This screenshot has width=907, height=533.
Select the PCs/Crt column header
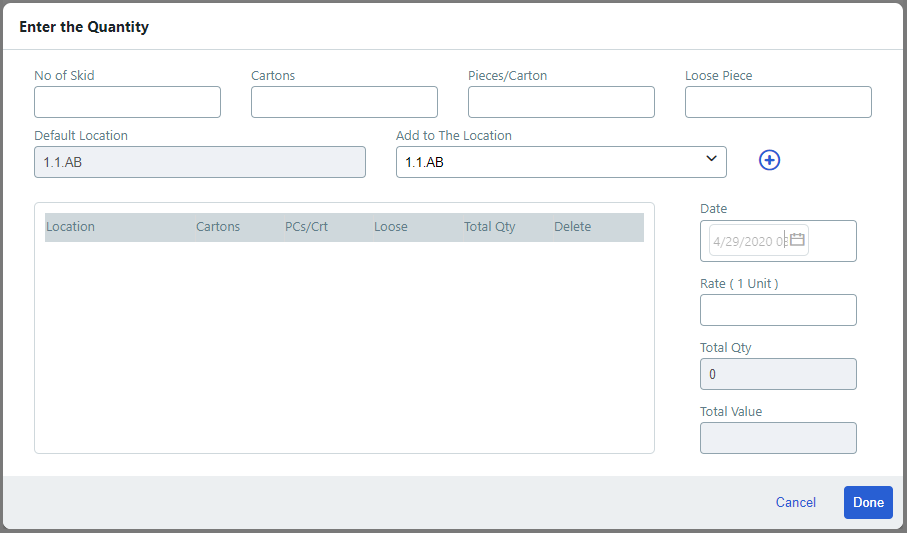(306, 227)
